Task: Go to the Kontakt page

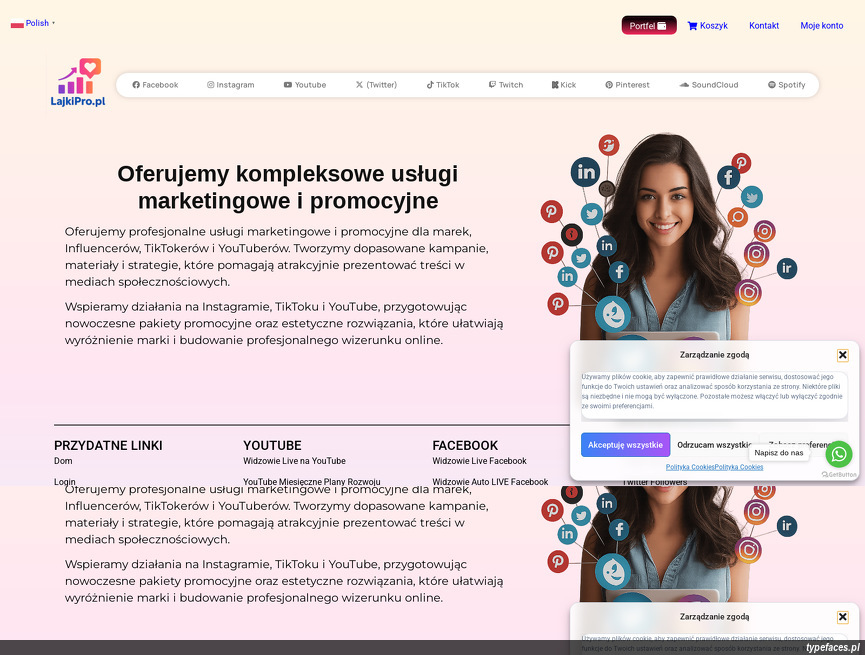Action: pos(763,25)
